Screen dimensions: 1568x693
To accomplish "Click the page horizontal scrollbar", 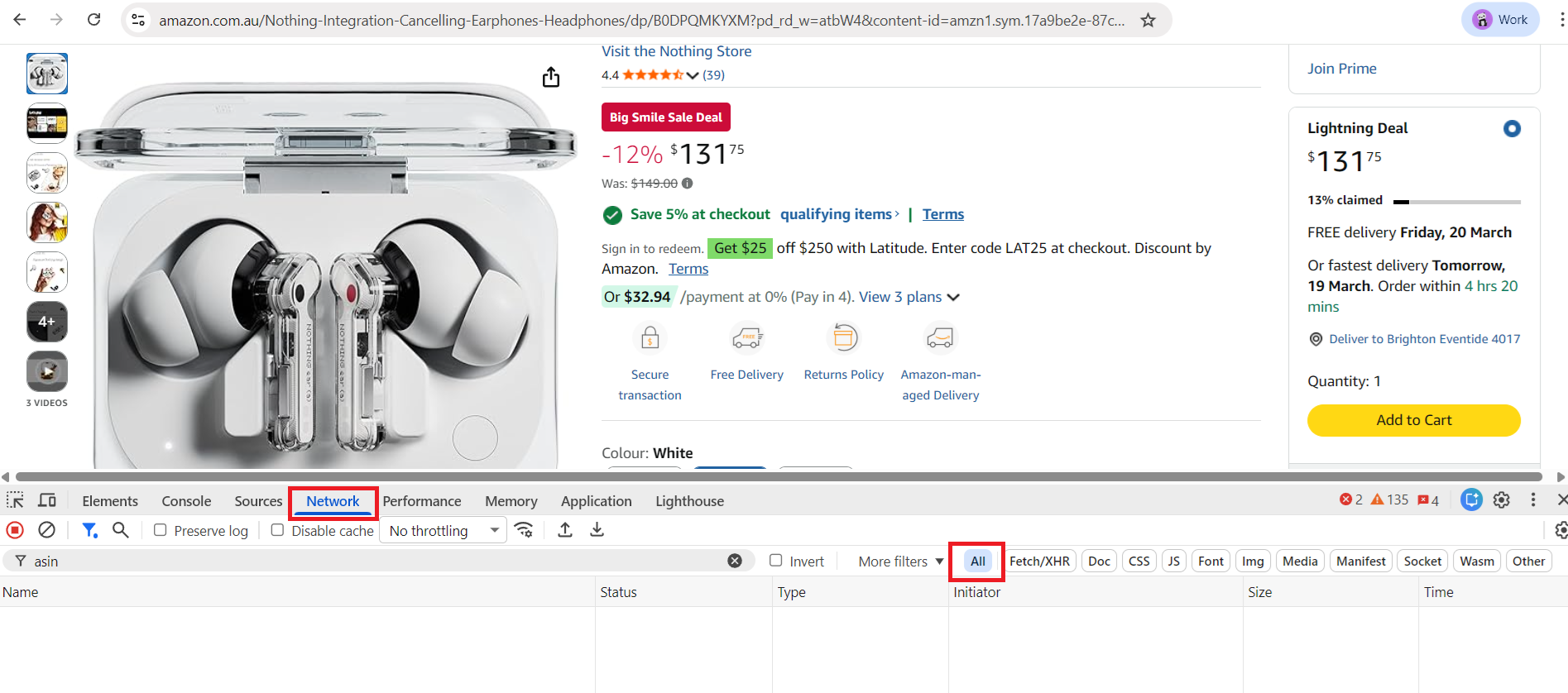I will point(779,477).
